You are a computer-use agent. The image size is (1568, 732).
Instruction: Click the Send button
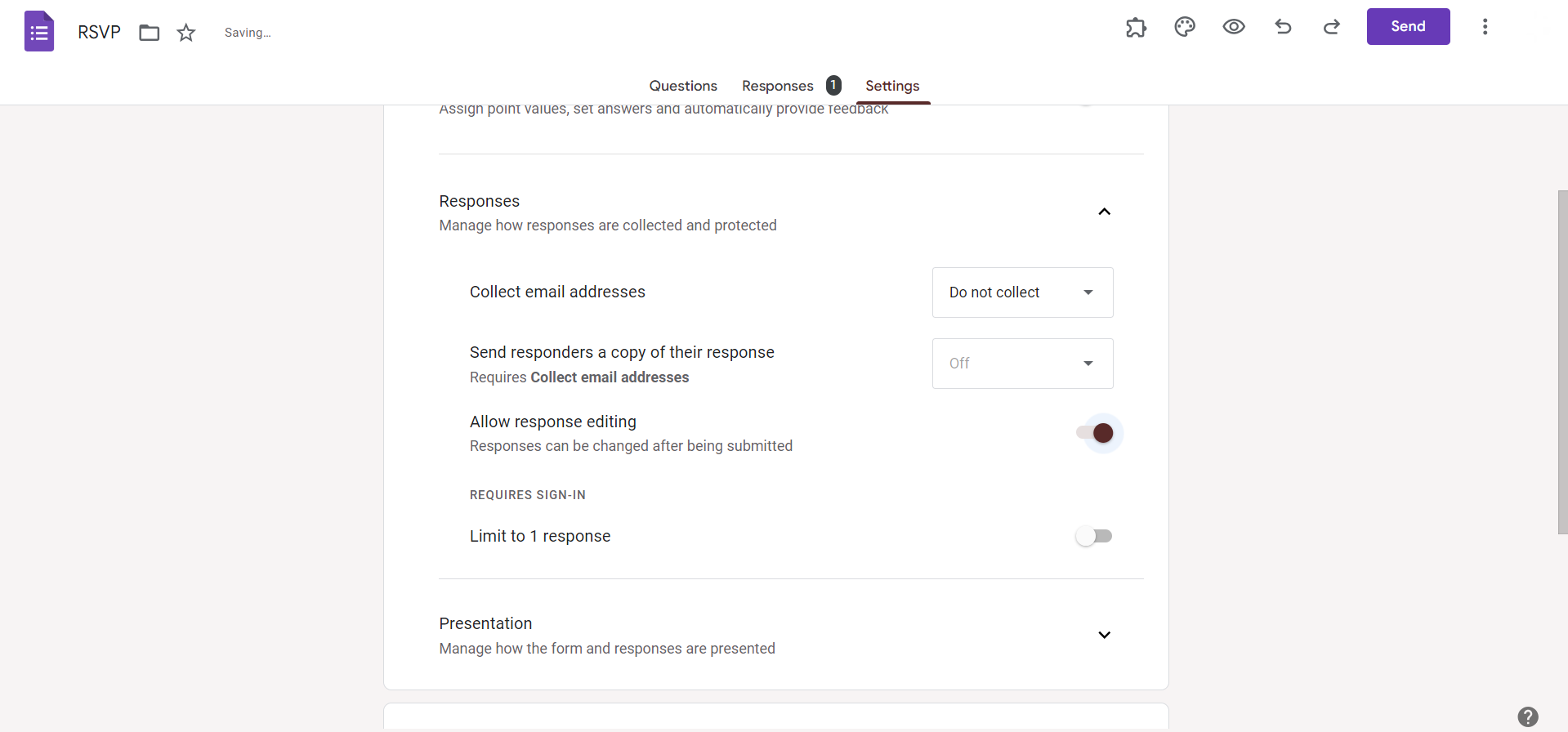tap(1408, 27)
